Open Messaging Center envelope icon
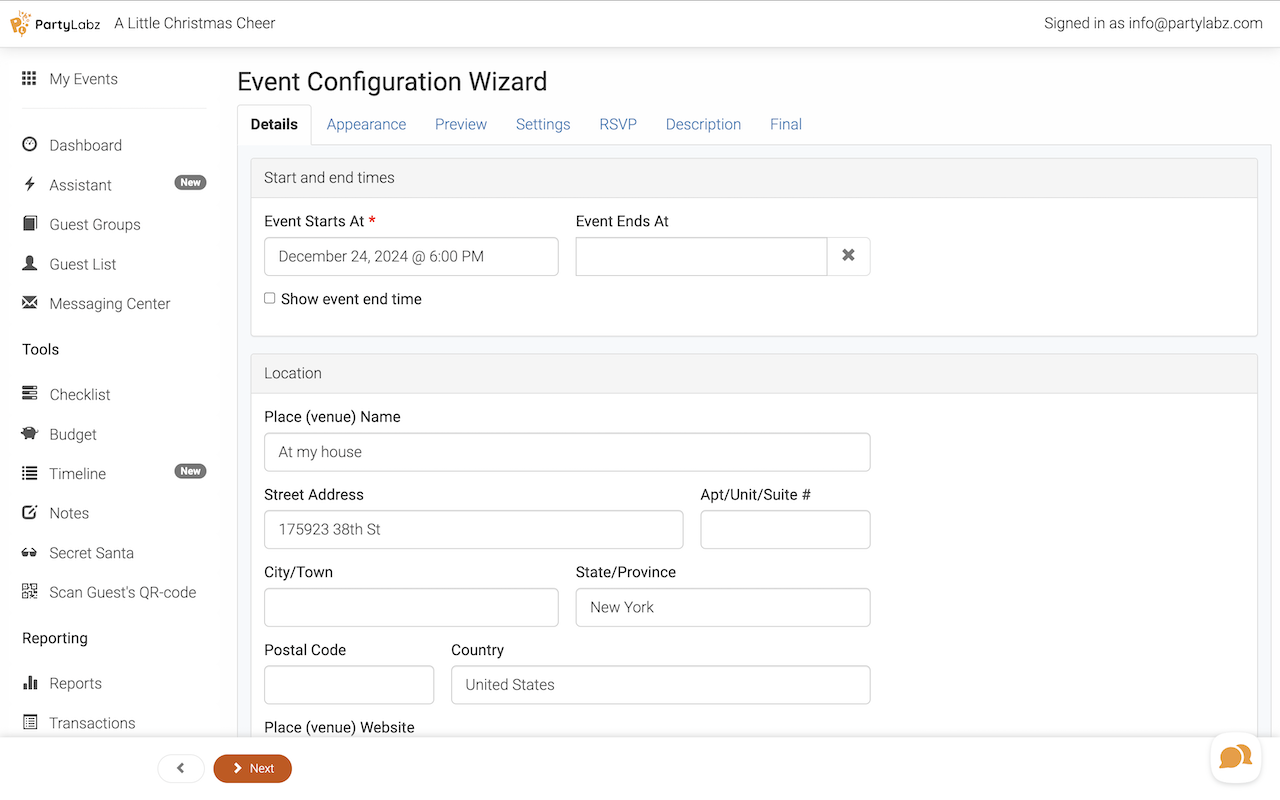This screenshot has height=800, width=1280. click(30, 304)
